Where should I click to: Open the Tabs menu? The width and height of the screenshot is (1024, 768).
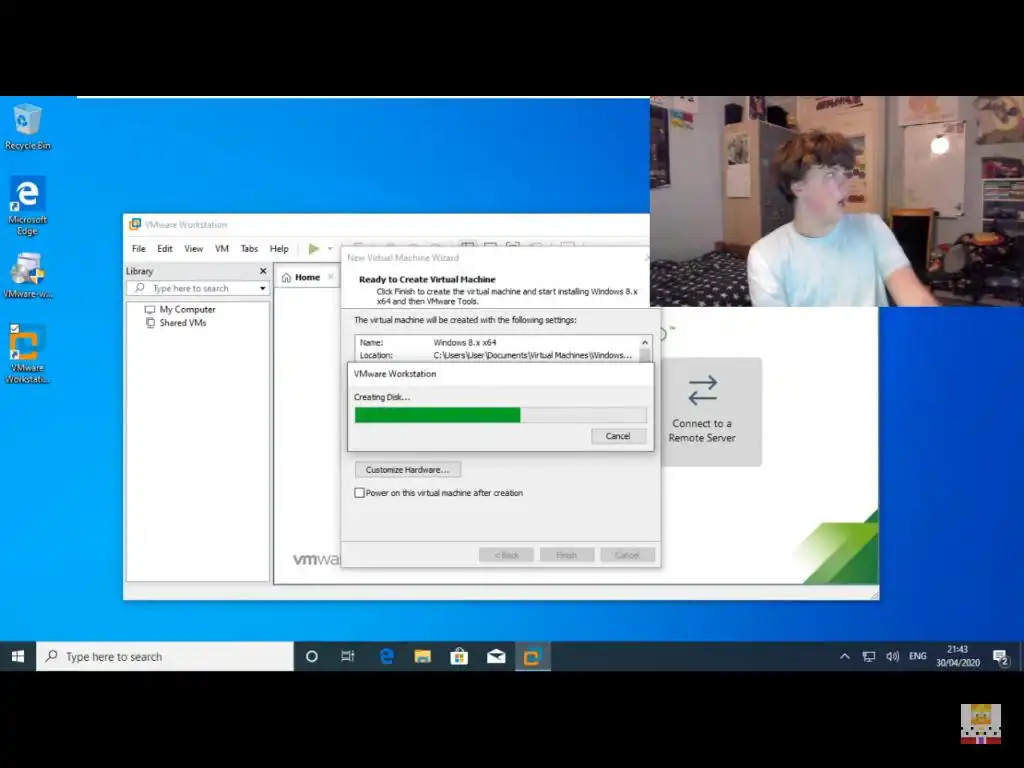click(249, 249)
